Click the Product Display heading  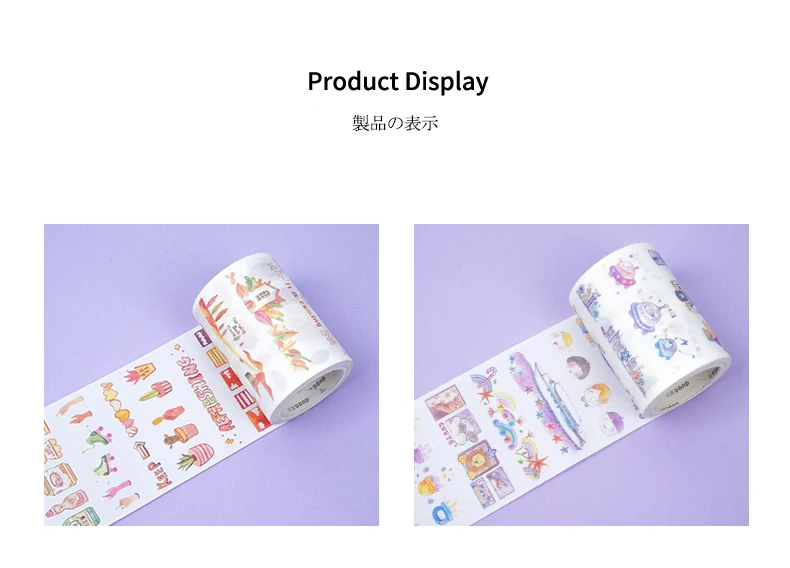(x=398, y=82)
